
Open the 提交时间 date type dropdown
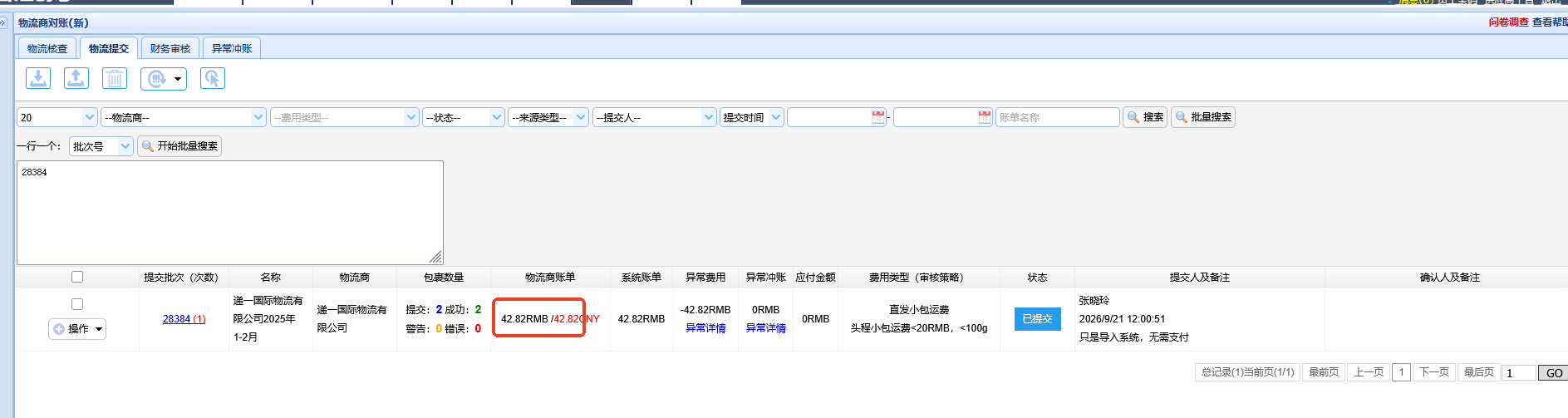coord(752,117)
